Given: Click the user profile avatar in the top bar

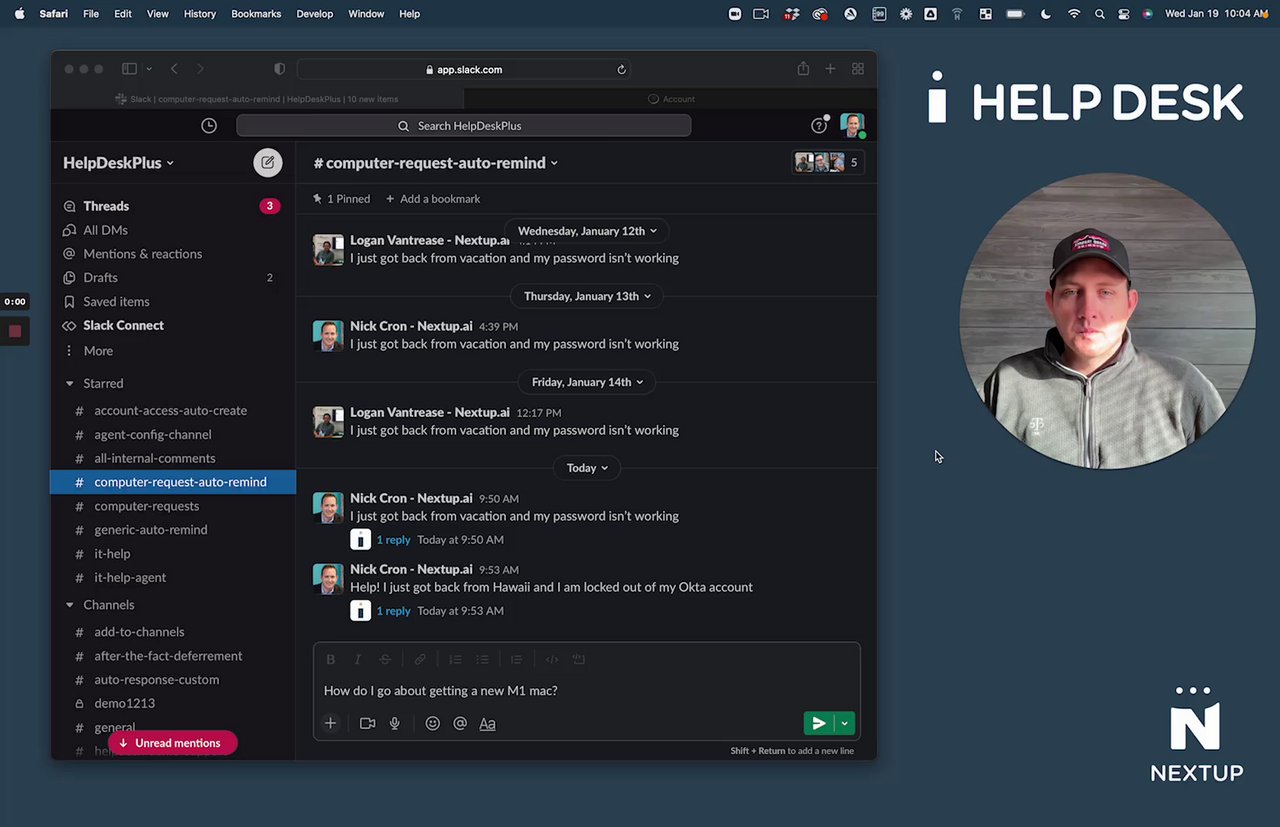Looking at the screenshot, I should coord(852,125).
